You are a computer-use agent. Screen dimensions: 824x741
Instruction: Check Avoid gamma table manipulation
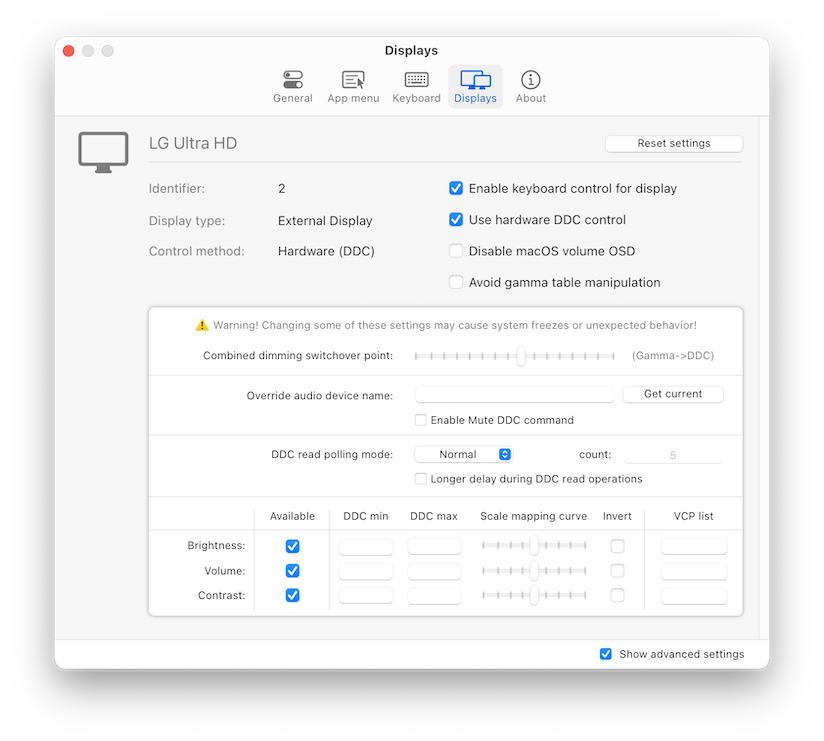(x=455, y=282)
